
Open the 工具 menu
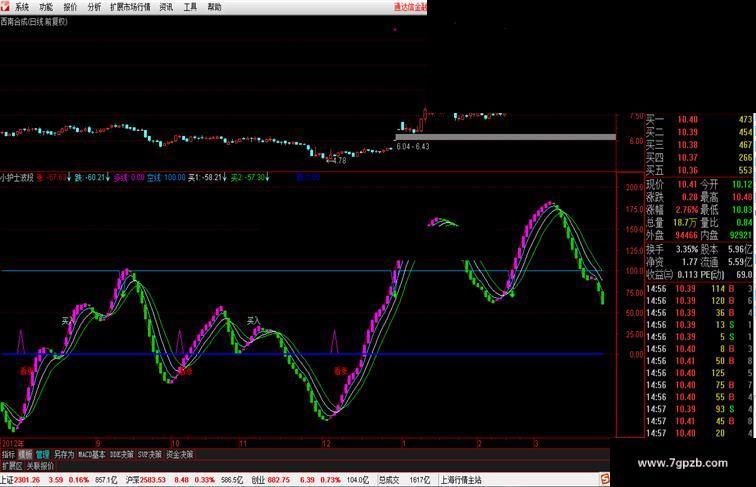(190, 7)
